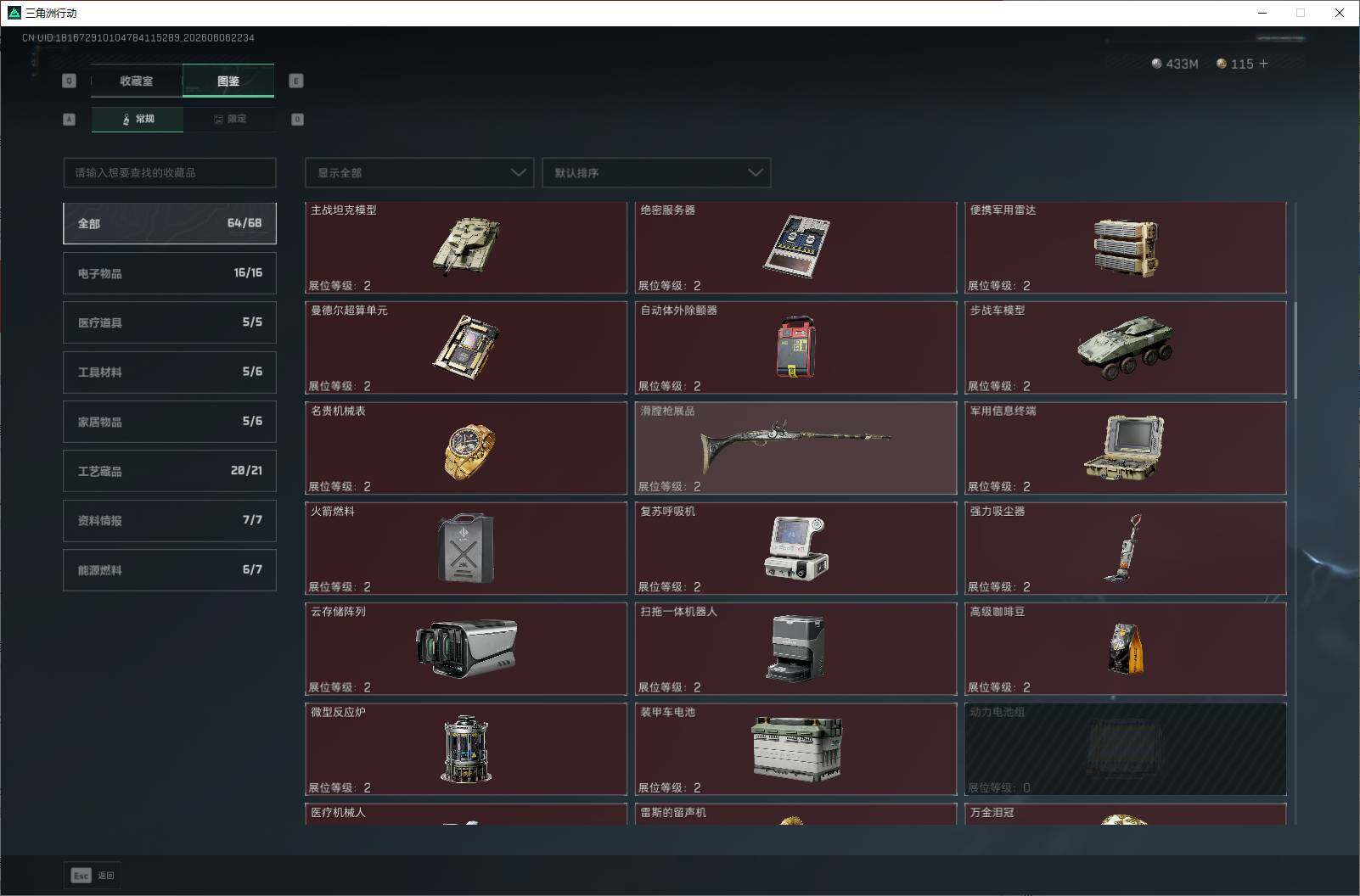Open the 显示全部 filter dropdown
Image resolution: width=1360 pixels, height=896 pixels.
tap(419, 172)
